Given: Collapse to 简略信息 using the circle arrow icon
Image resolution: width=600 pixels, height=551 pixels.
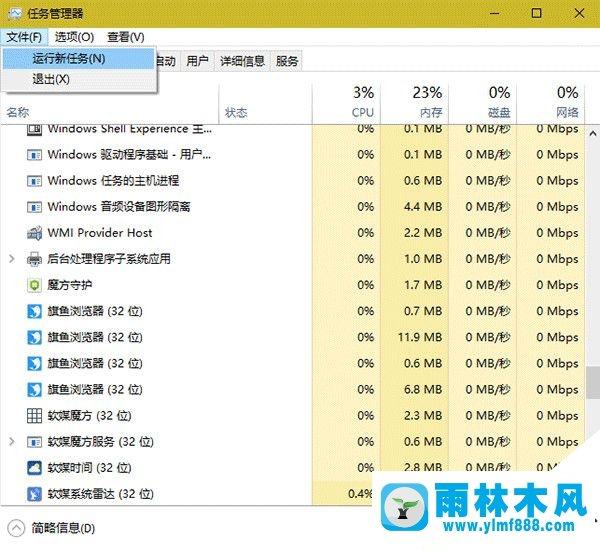Looking at the screenshot, I should (16, 528).
